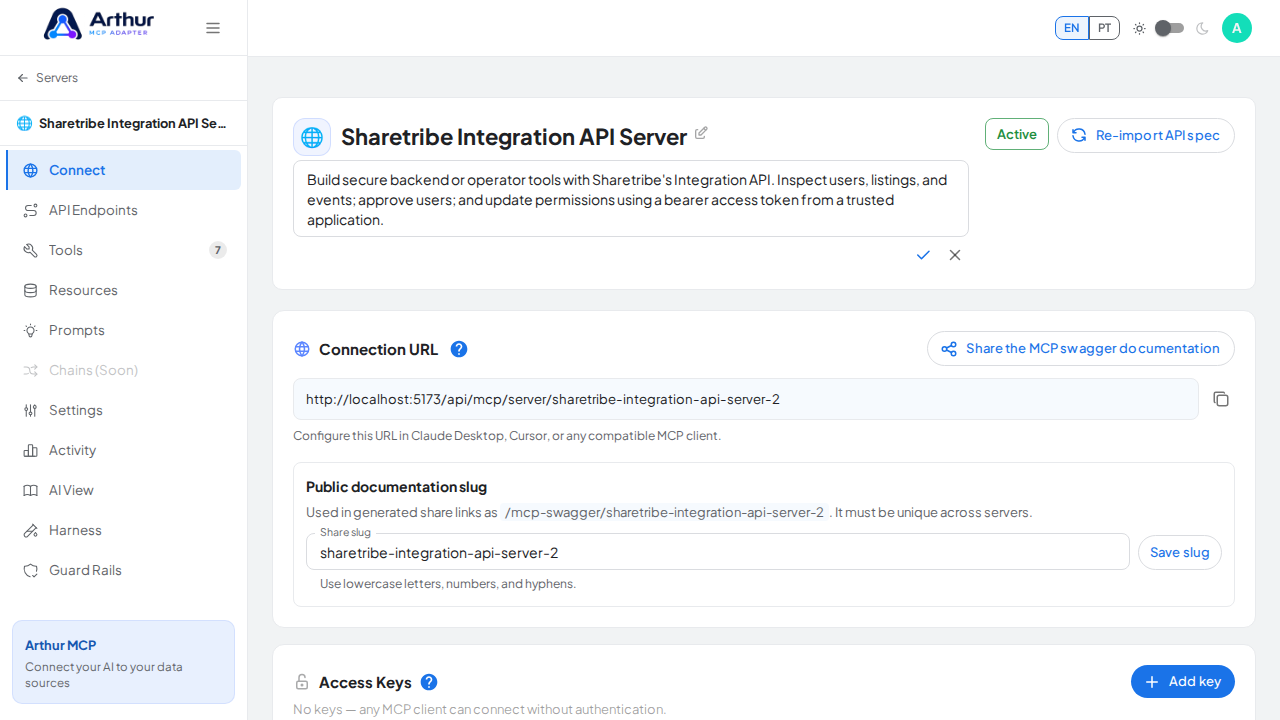Click the sun light-mode icon
The width and height of the screenshot is (1280, 720).
coord(1139,28)
